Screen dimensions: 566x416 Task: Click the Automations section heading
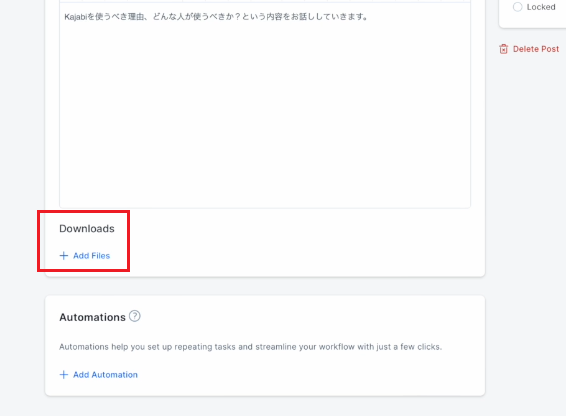[x=92, y=317]
